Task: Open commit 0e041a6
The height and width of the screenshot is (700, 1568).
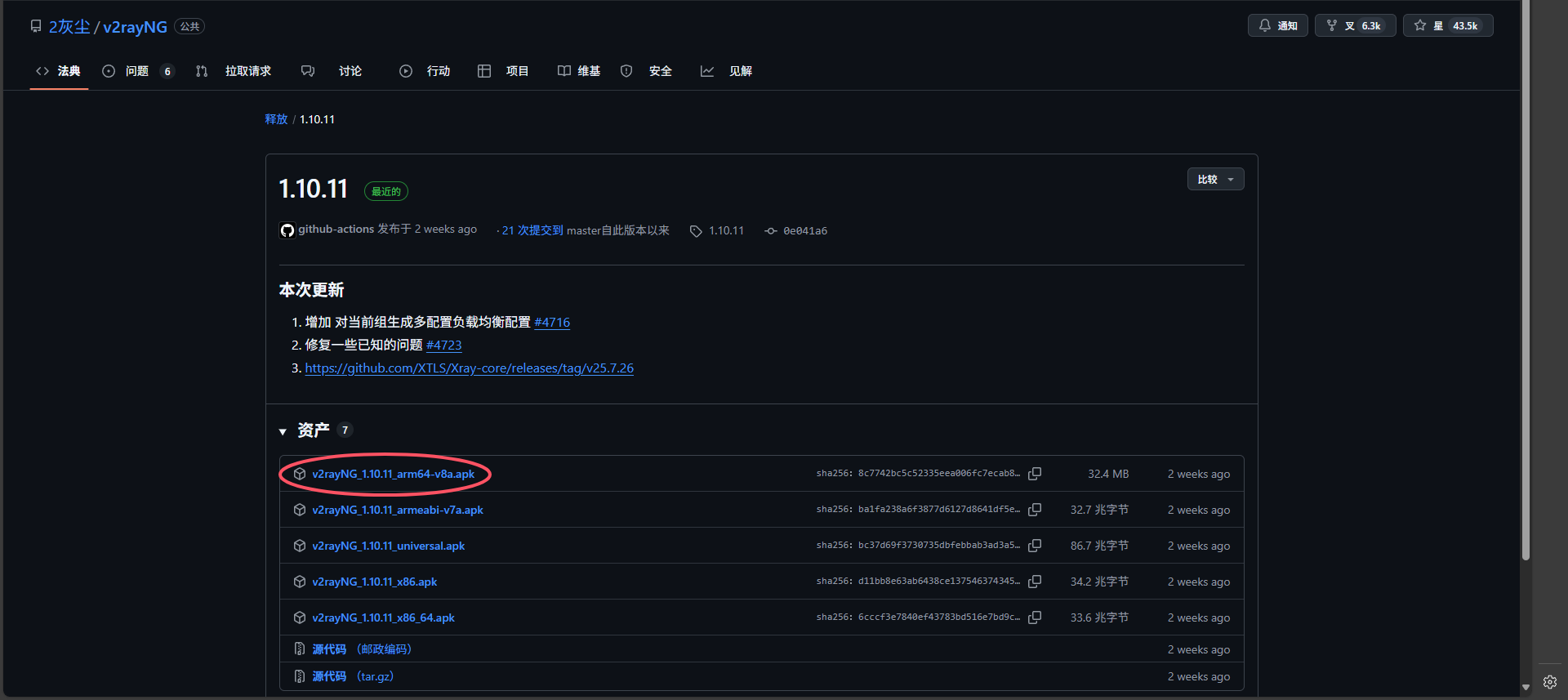Action: click(x=805, y=230)
